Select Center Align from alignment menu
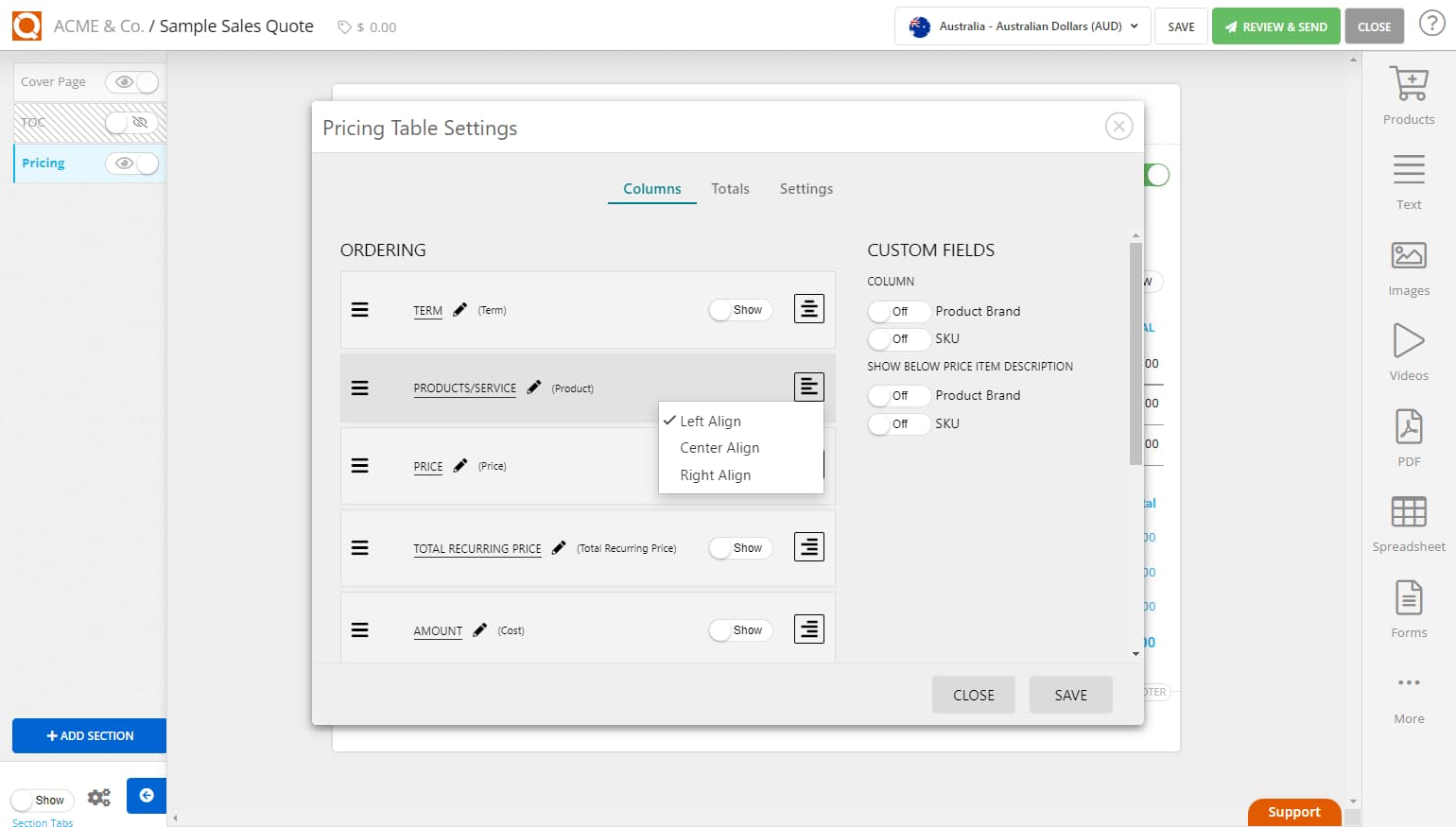Screen dimensions: 1456x827 719,447
